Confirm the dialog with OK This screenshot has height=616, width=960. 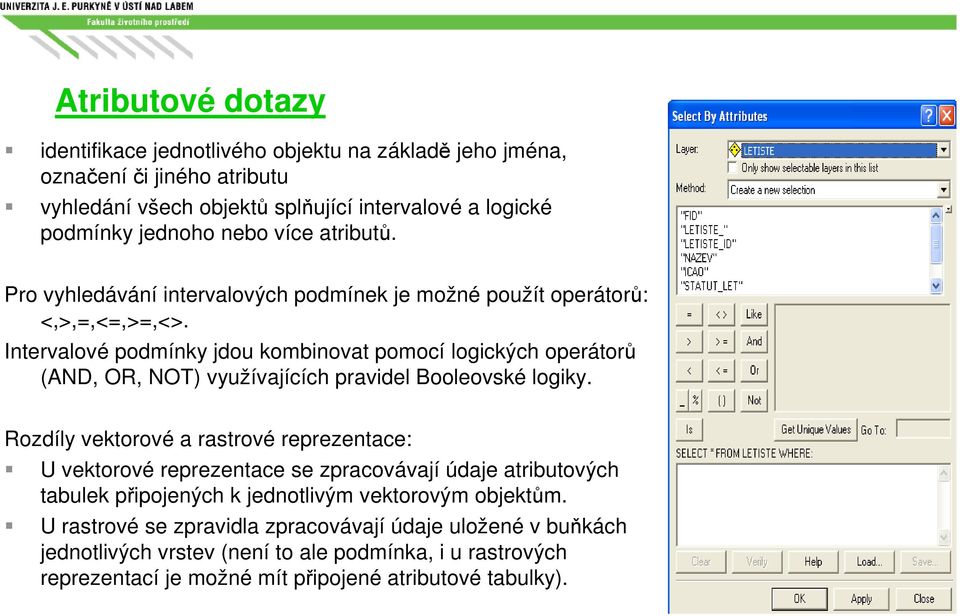(x=799, y=598)
